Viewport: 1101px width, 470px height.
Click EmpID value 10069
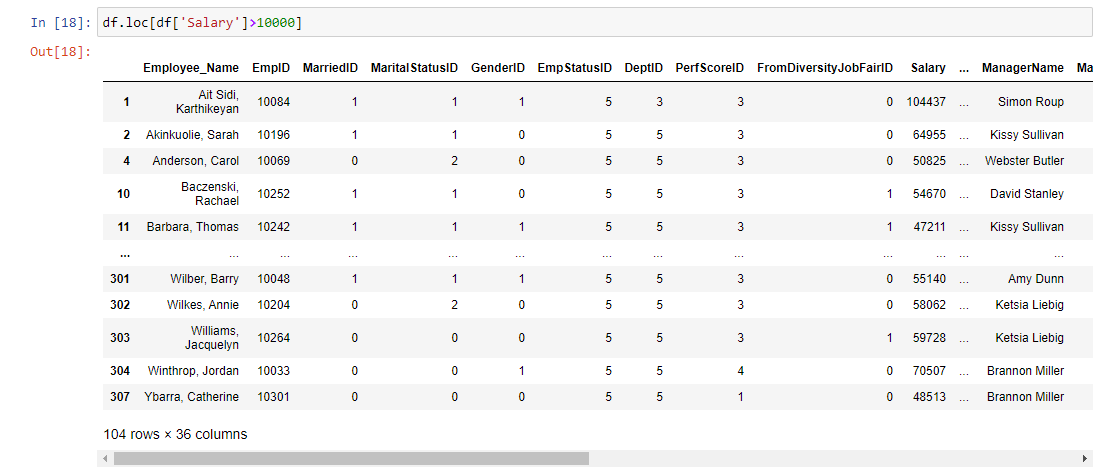click(x=274, y=161)
